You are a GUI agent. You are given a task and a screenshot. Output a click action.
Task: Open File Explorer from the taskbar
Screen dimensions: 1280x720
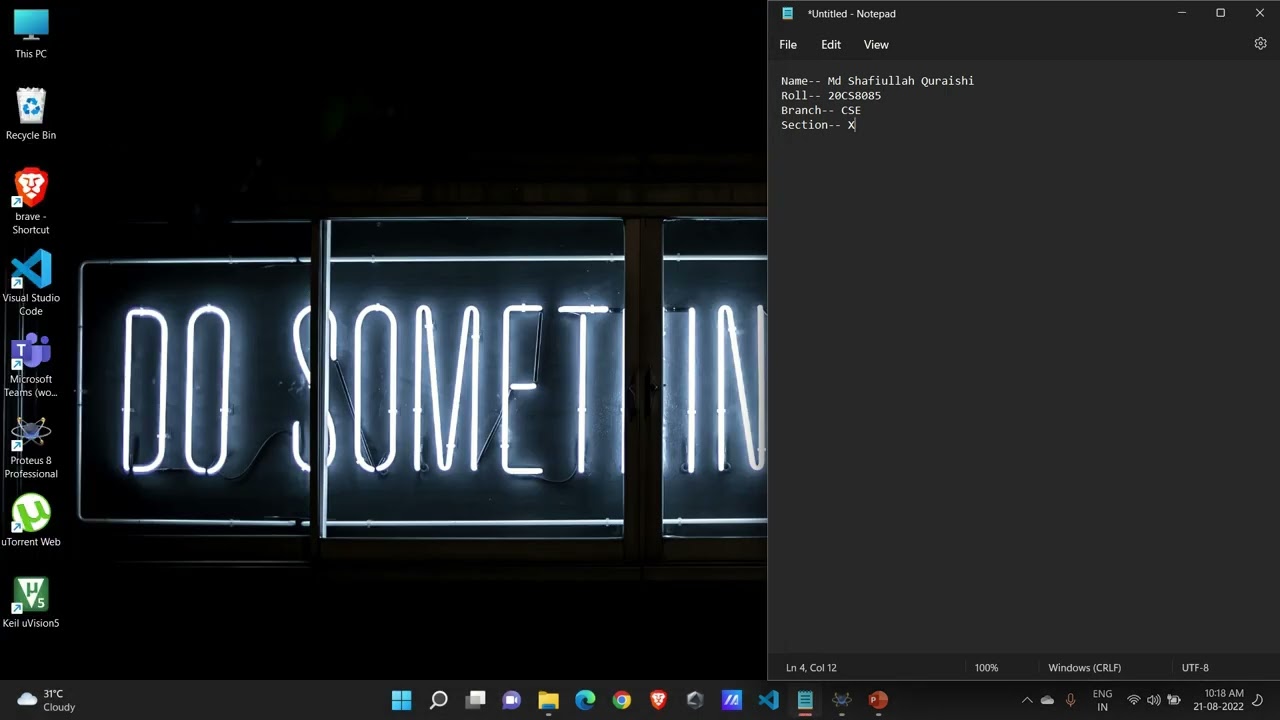[x=548, y=700]
